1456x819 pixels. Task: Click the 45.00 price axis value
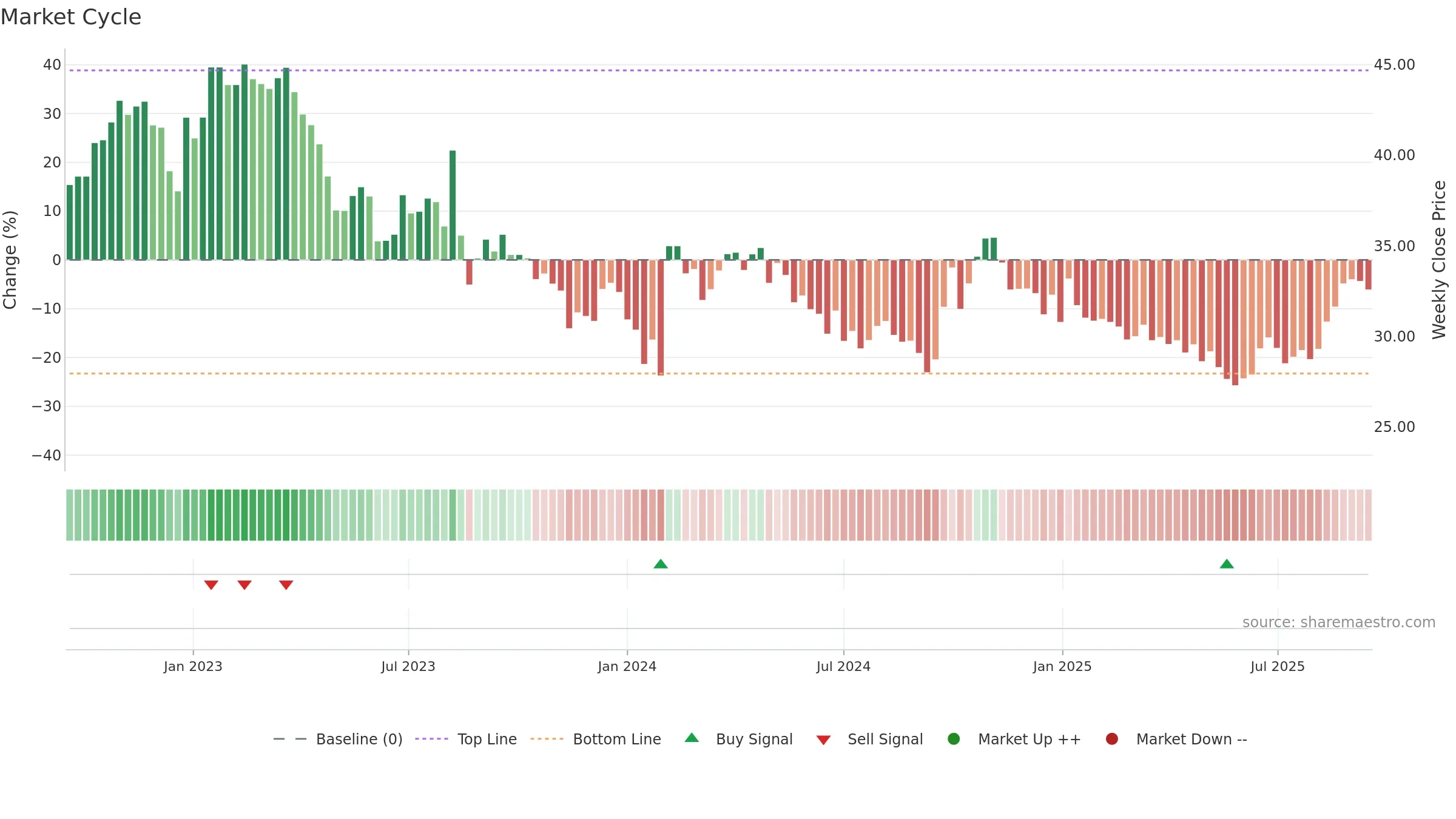1394,65
